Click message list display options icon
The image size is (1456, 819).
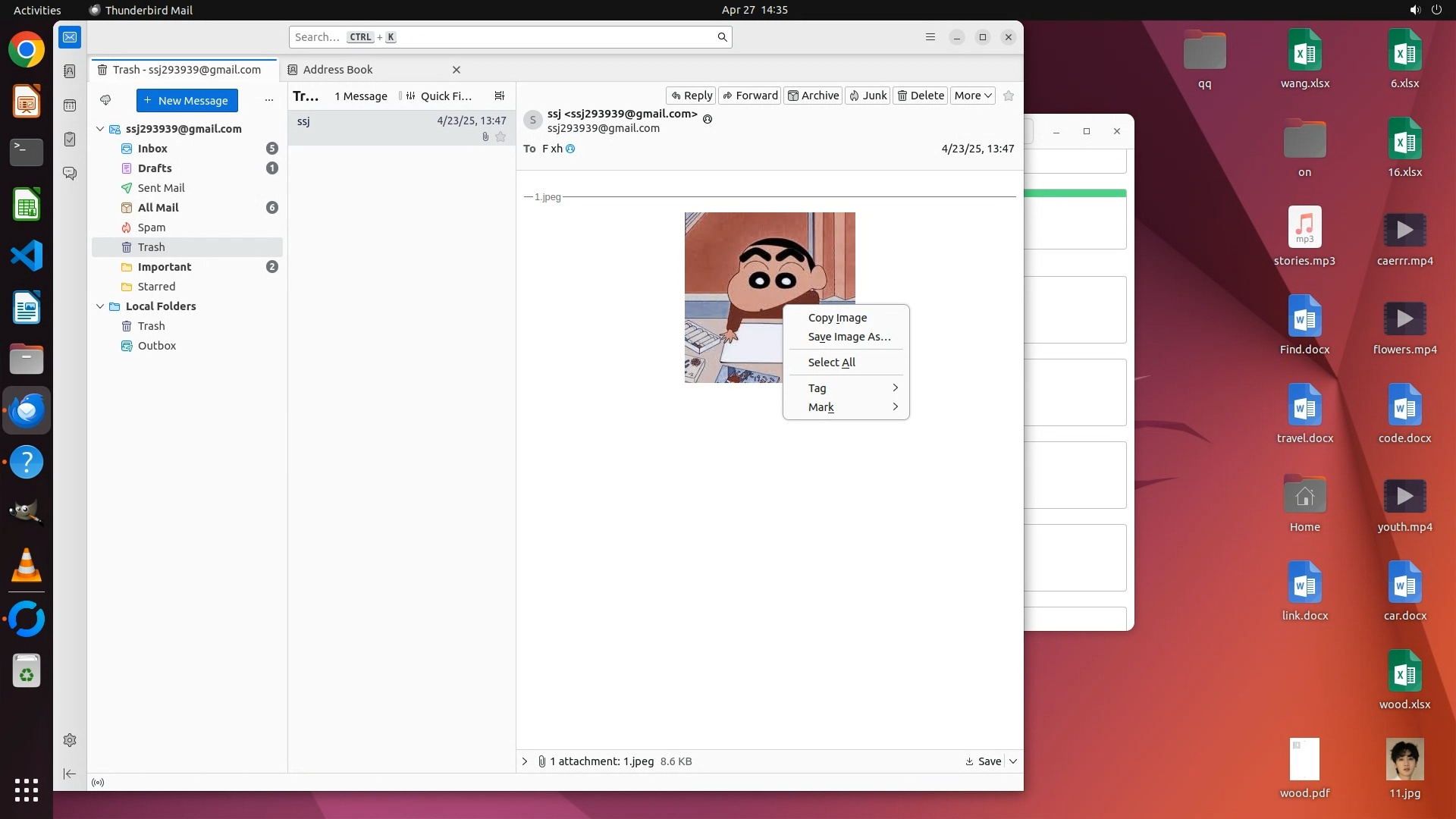[x=499, y=96]
